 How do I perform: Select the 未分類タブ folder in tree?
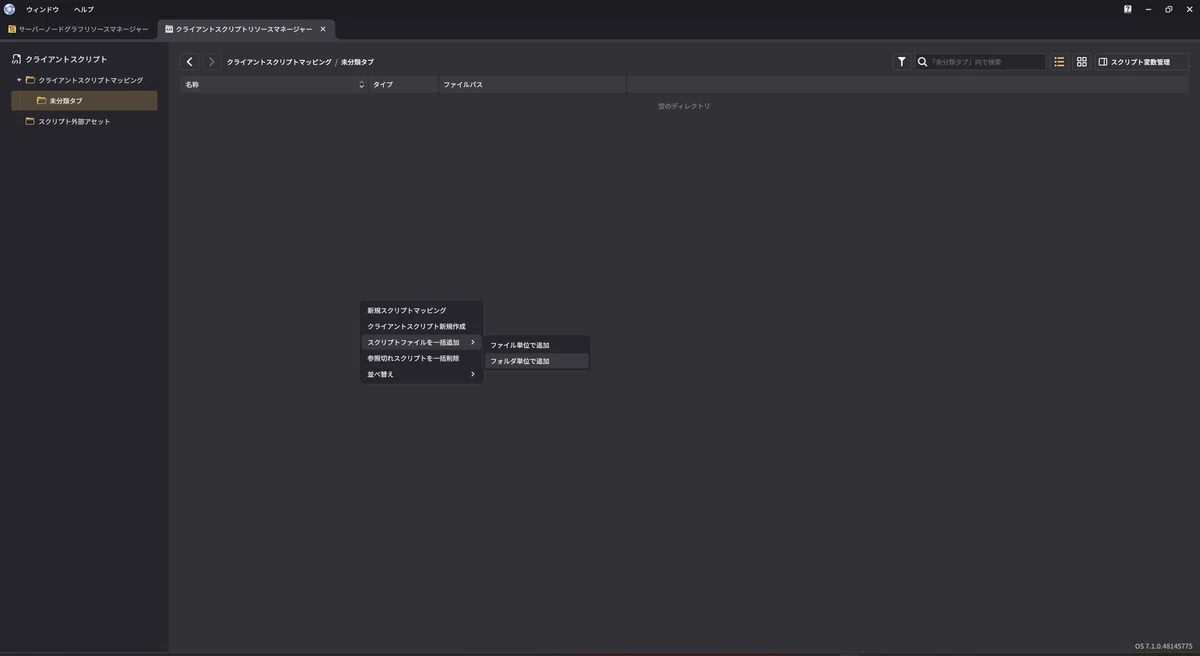pos(84,101)
